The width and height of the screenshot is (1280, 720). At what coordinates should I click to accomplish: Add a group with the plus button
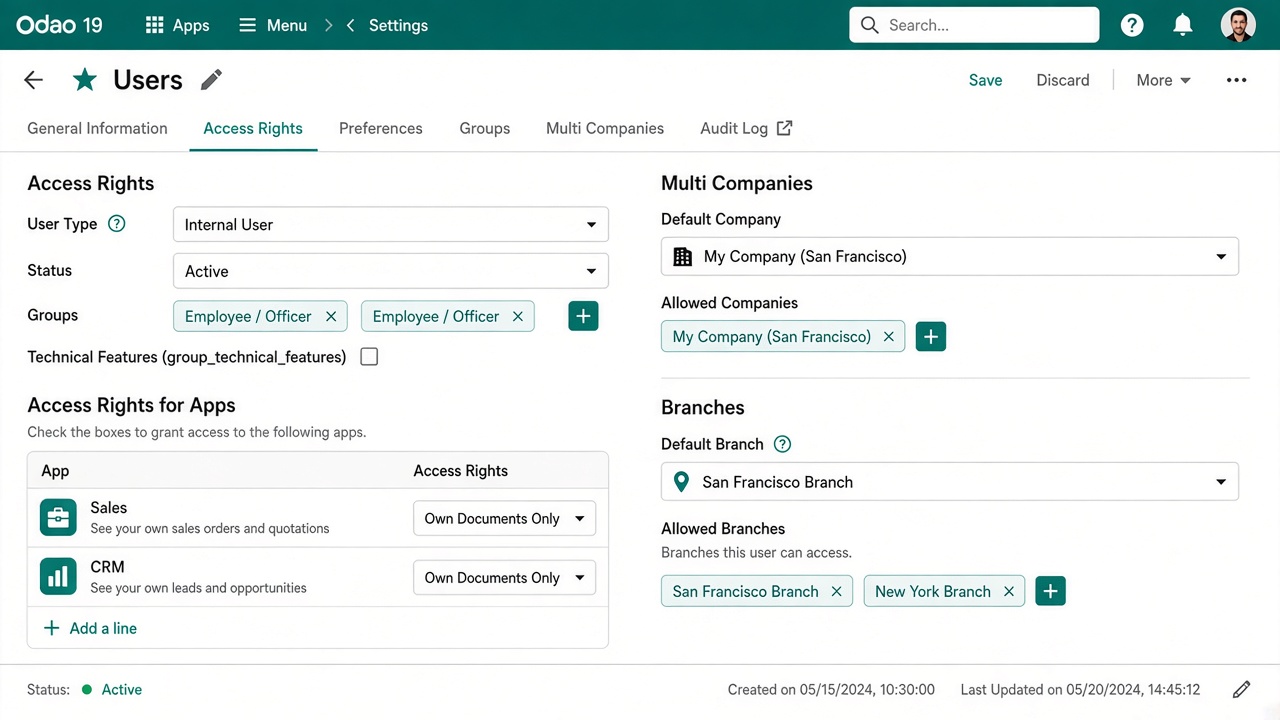584,316
